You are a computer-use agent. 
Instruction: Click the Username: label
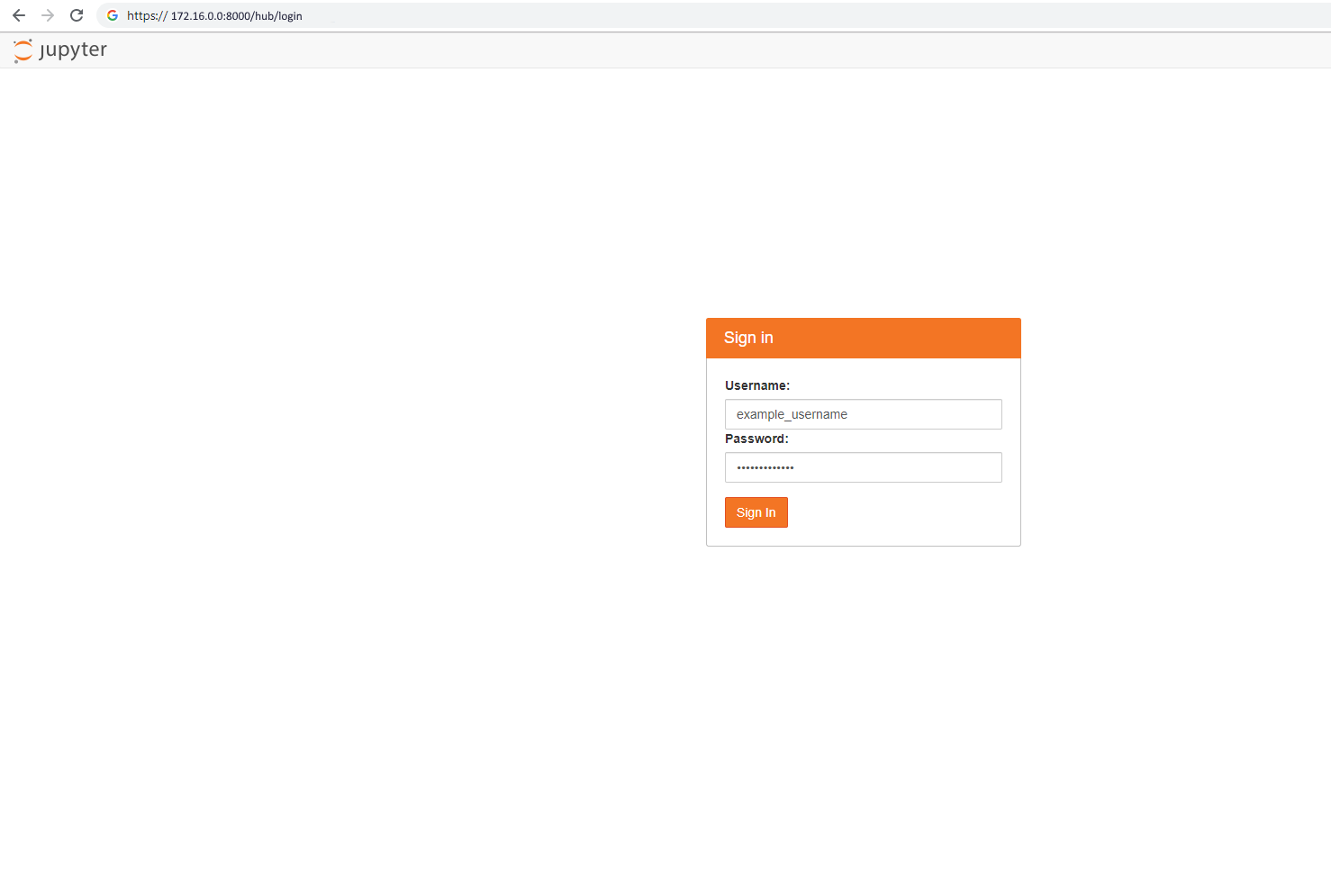click(757, 385)
